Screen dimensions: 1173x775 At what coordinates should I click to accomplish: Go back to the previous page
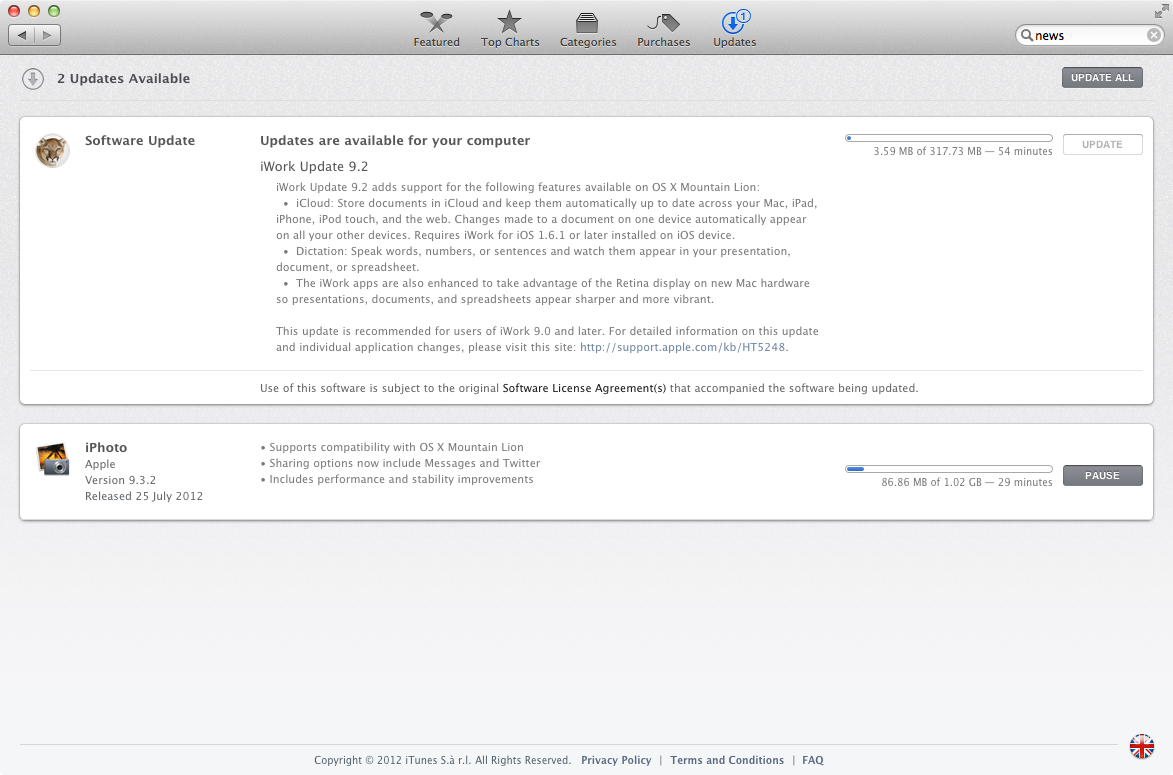point(22,35)
